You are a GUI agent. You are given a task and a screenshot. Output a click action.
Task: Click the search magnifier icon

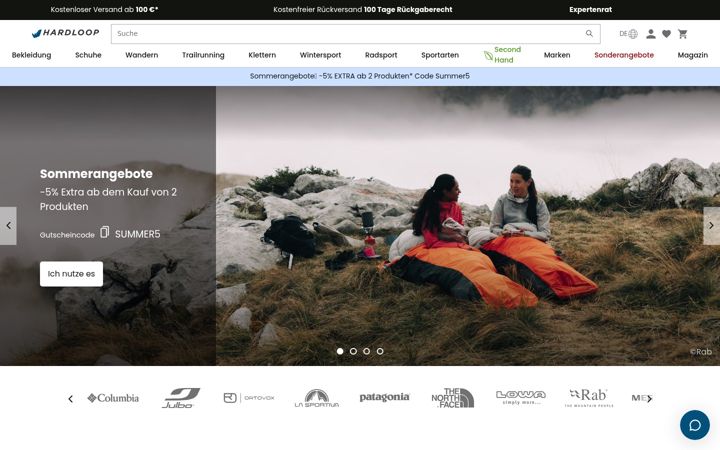pyautogui.click(x=589, y=34)
